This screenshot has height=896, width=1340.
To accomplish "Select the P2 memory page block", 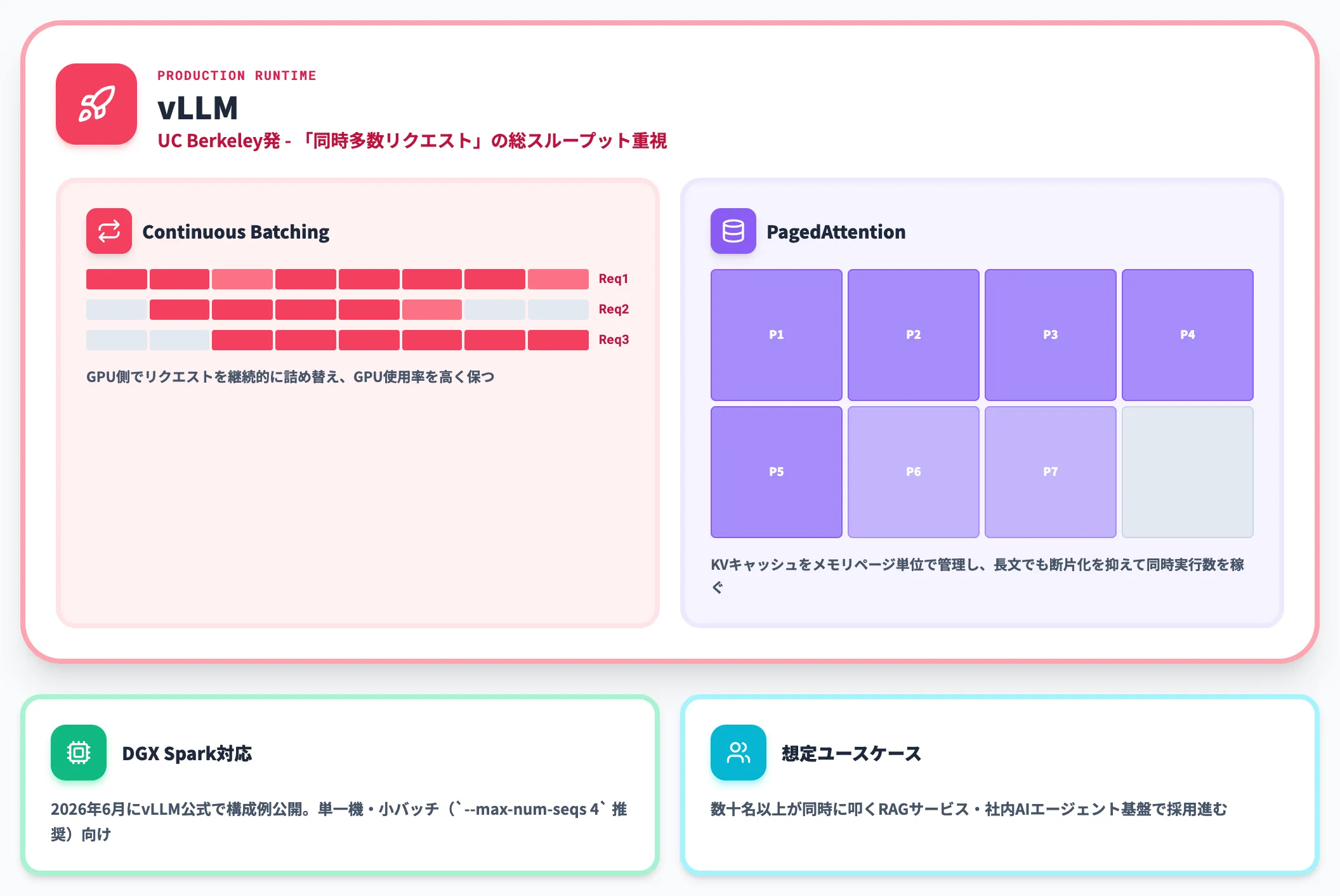I will [x=914, y=335].
